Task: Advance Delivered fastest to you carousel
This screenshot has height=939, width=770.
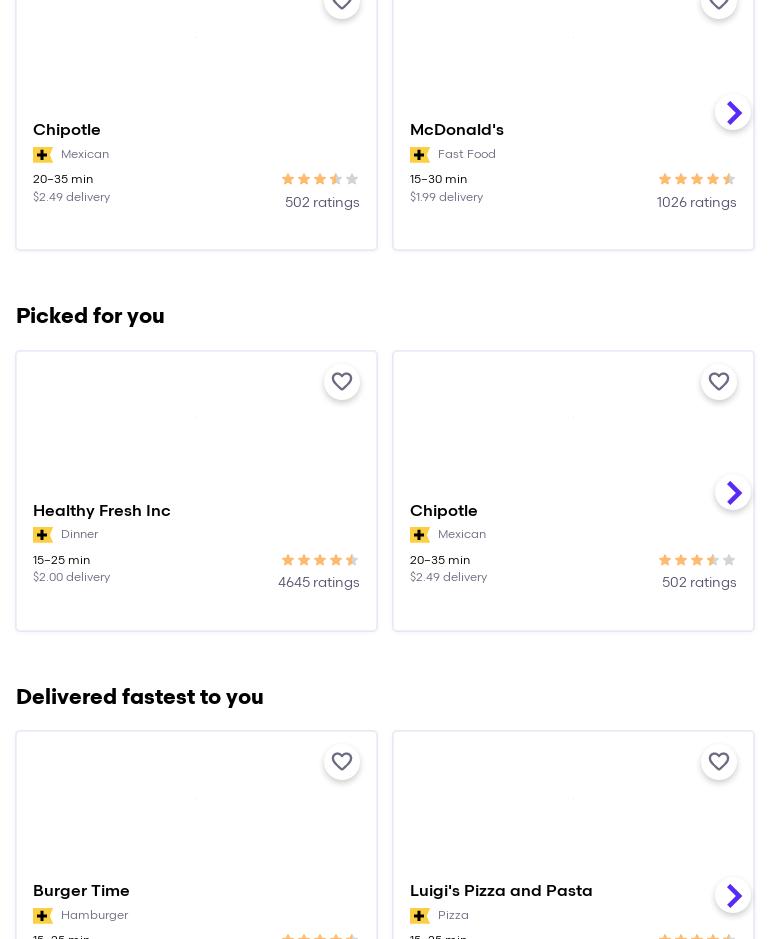Action: click(x=733, y=896)
